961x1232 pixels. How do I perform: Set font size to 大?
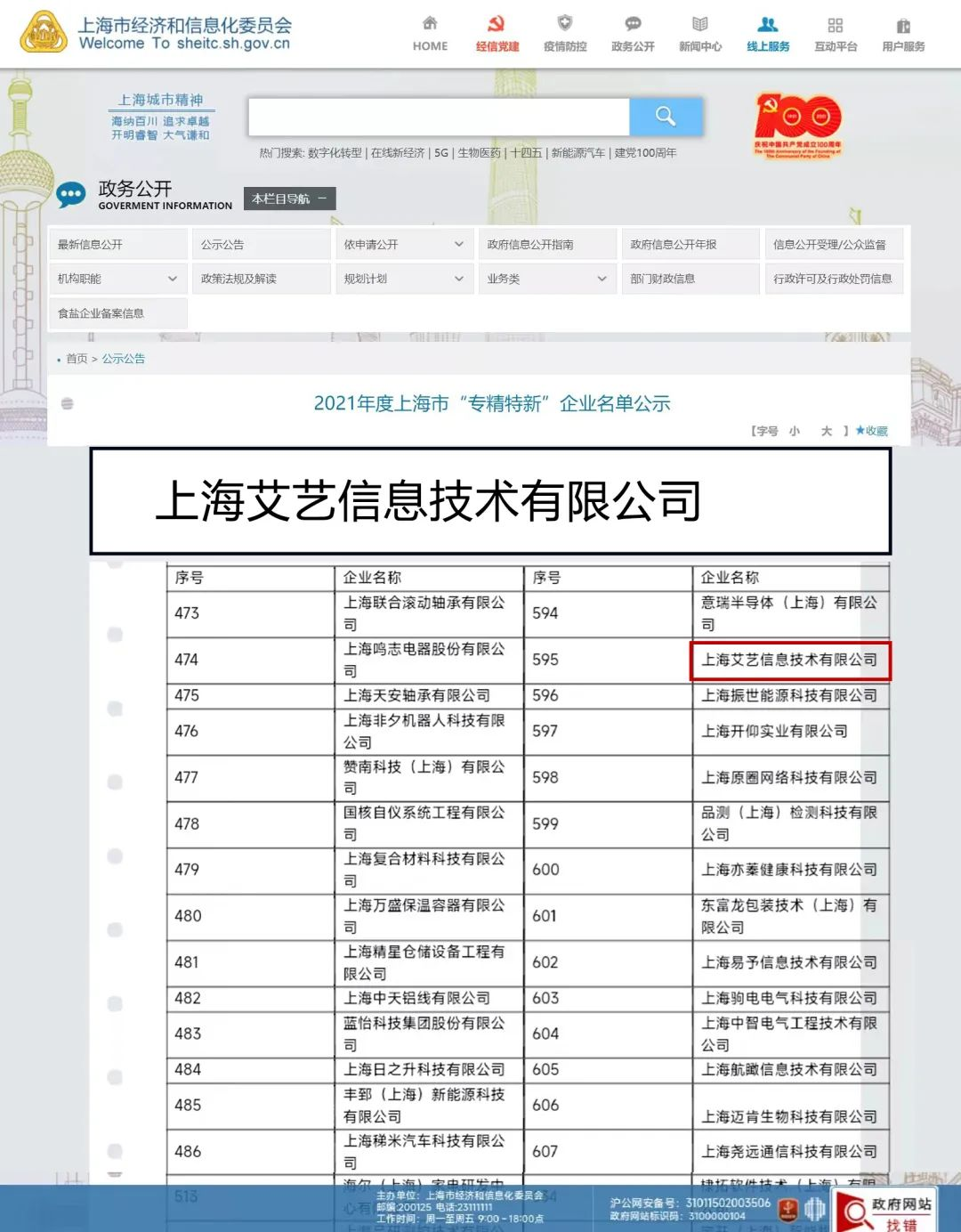coord(827,431)
